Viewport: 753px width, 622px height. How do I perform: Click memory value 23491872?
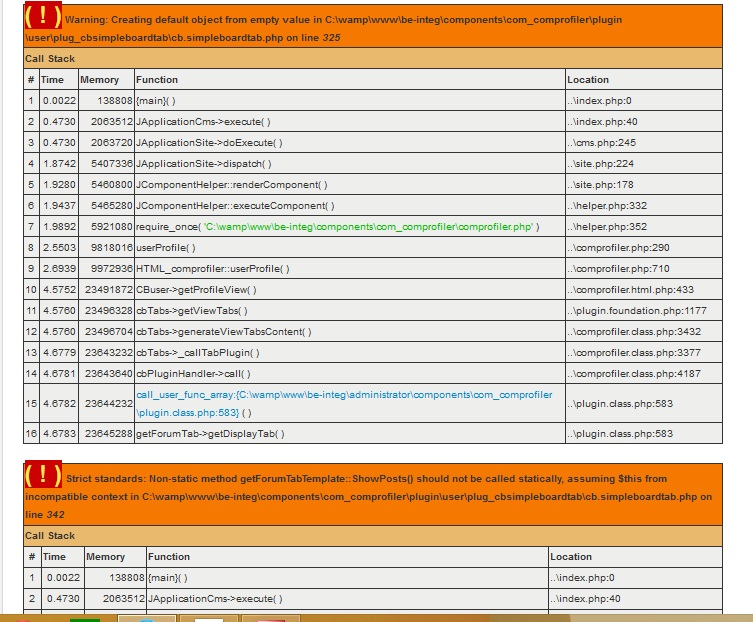109,290
